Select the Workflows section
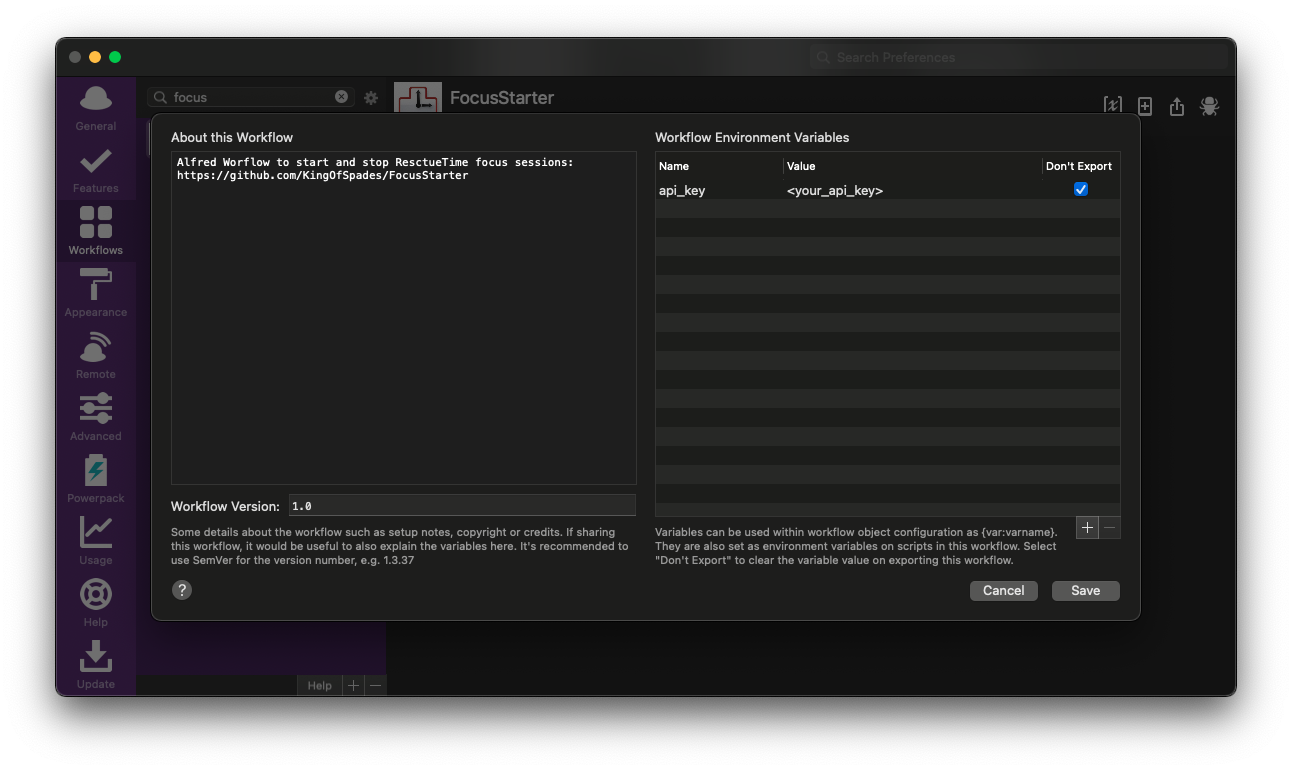This screenshot has width=1292, height=770. coord(96,231)
